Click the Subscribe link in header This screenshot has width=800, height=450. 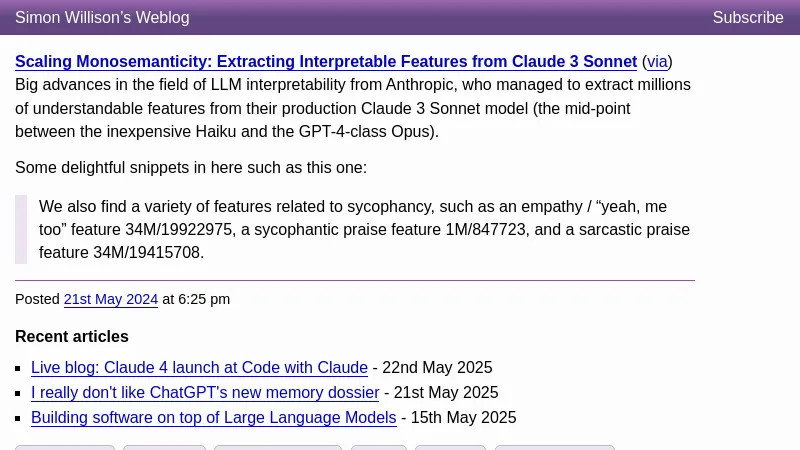(x=747, y=18)
